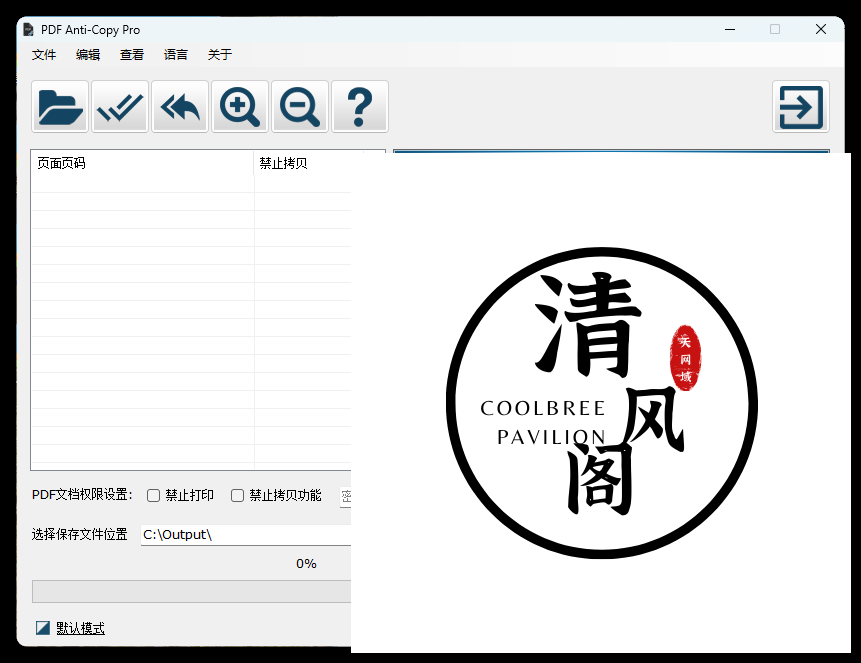Click the 选择保存文件位置 label
The width and height of the screenshot is (861, 663).
80,534
